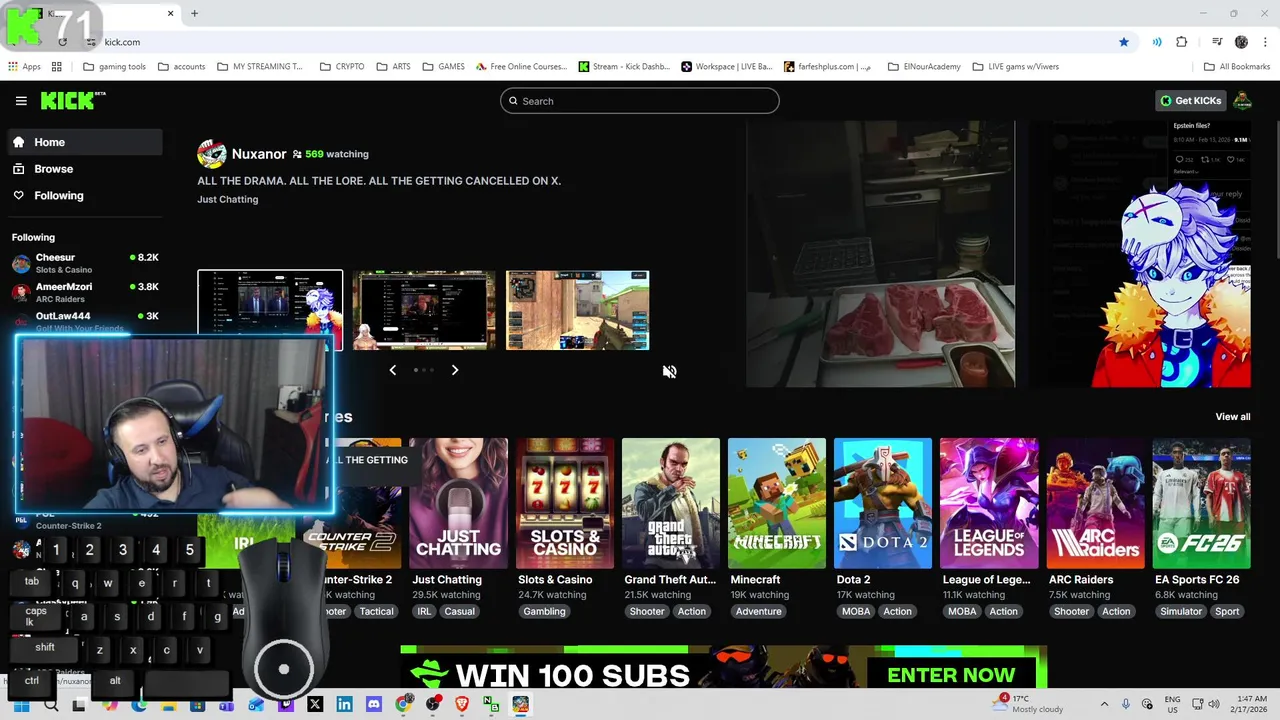This screenshot has height=720, width=1280.
Task: Open Twitch icon in the taskbar
Action: (286, 704)
